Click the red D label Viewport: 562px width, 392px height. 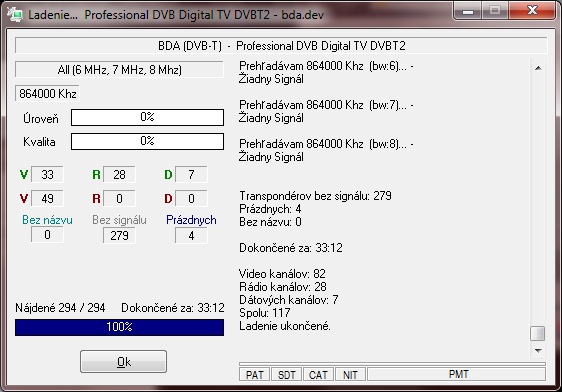(168, 199)
